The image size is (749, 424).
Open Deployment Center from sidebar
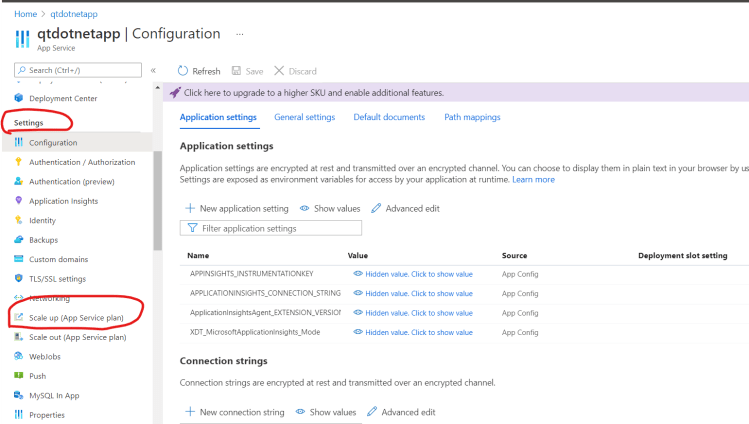click(63, 98)
